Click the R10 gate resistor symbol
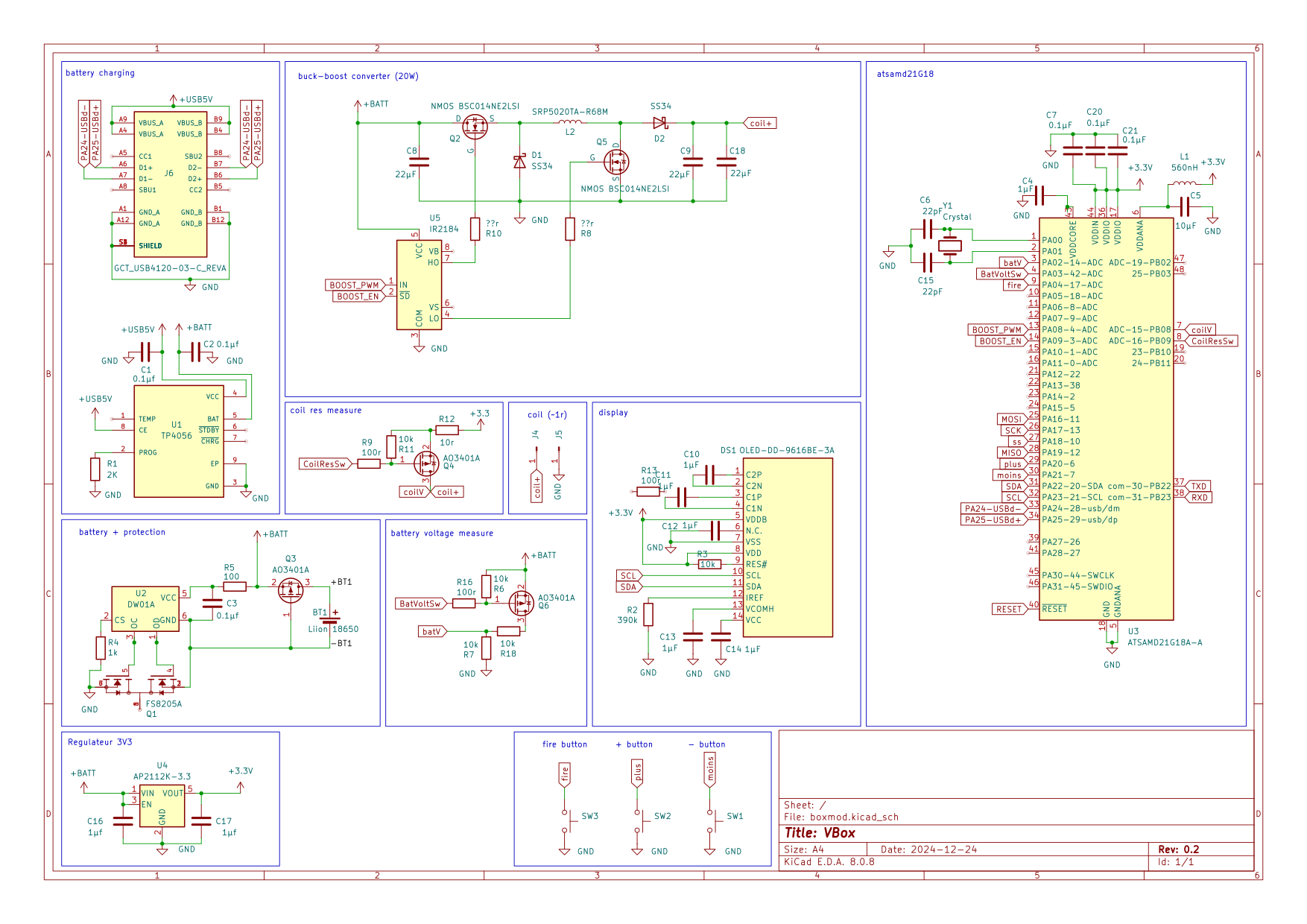Image resolution: width=1307 pixels, height=924 pixels. 475,229
